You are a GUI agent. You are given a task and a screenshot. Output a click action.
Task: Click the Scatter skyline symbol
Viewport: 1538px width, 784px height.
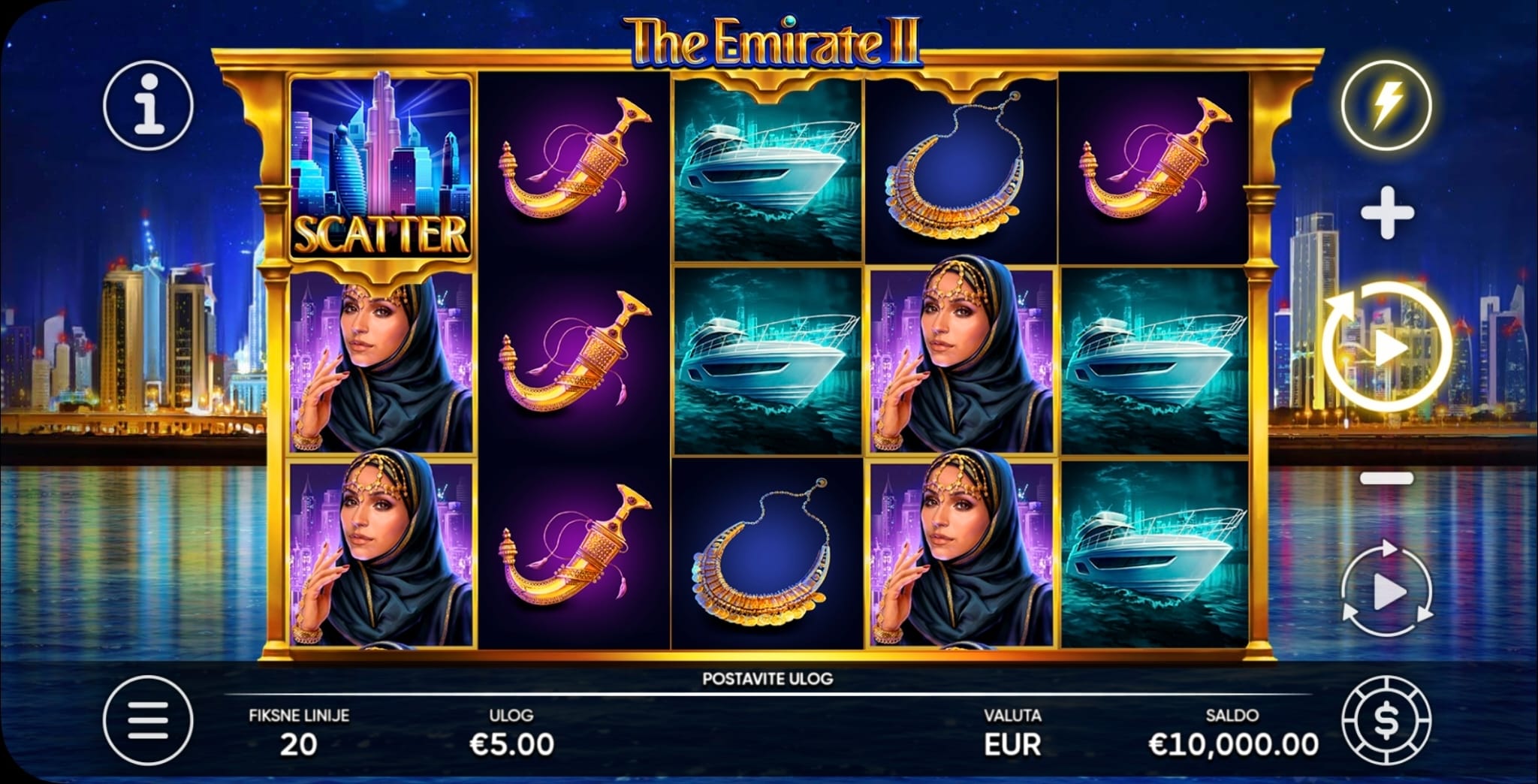381,168
